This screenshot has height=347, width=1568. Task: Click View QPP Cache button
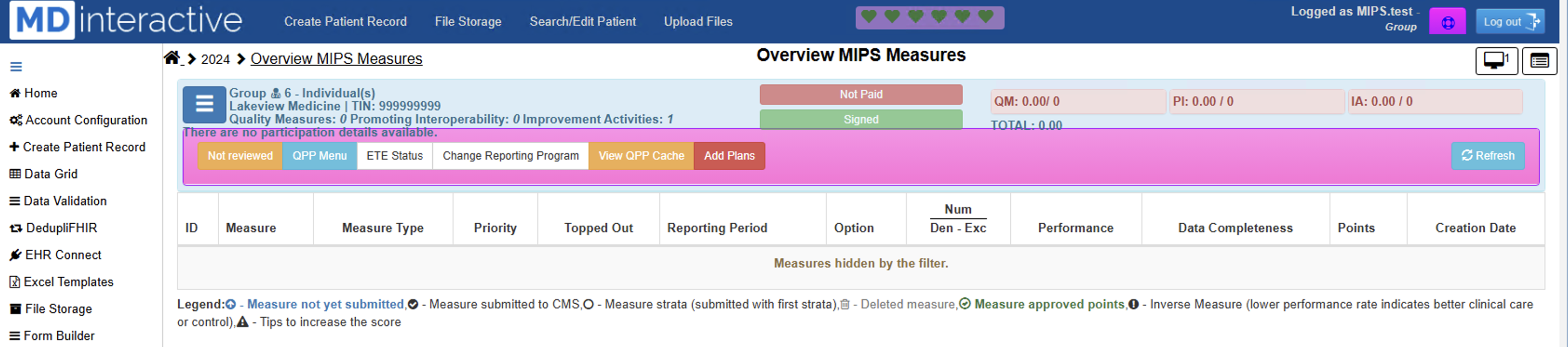tap(641, 155)
